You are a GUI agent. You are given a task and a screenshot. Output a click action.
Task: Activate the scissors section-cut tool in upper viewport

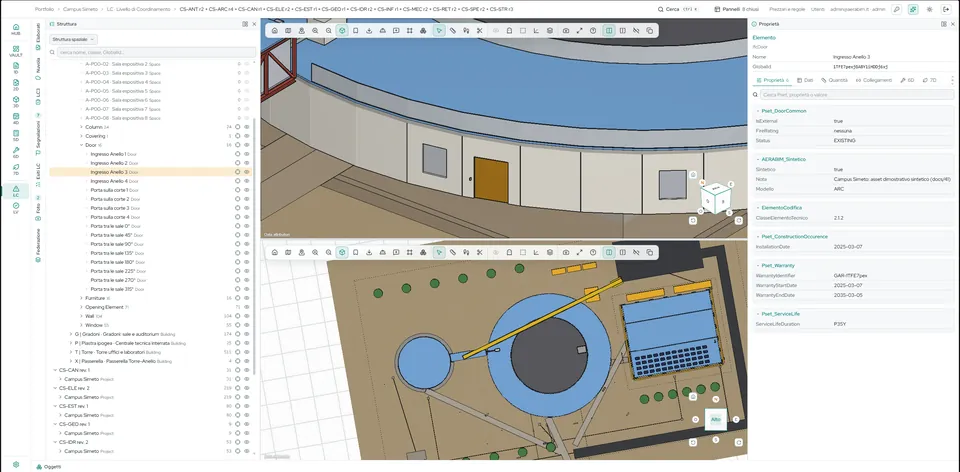click(479, 31)
